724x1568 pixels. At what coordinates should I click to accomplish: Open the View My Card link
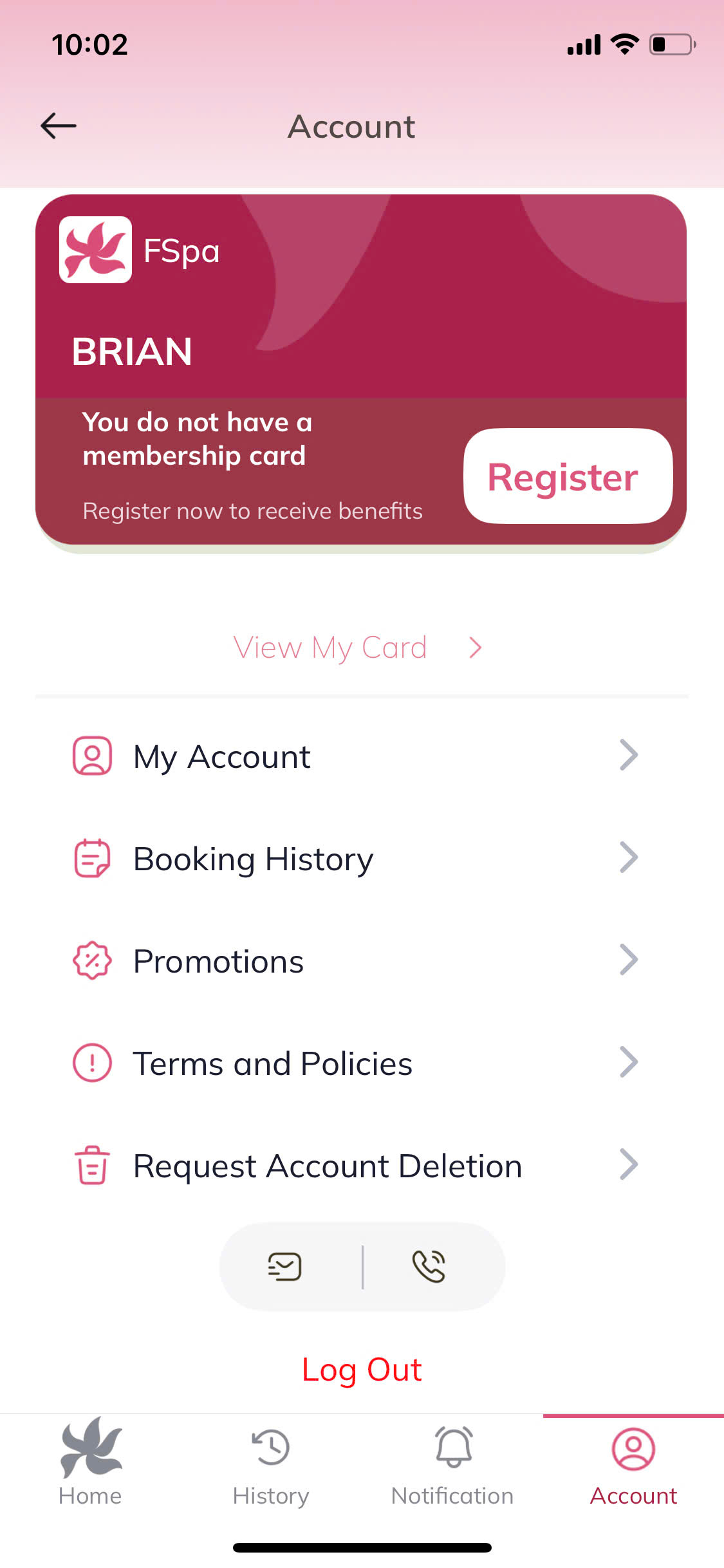click(x=358, y=648)
